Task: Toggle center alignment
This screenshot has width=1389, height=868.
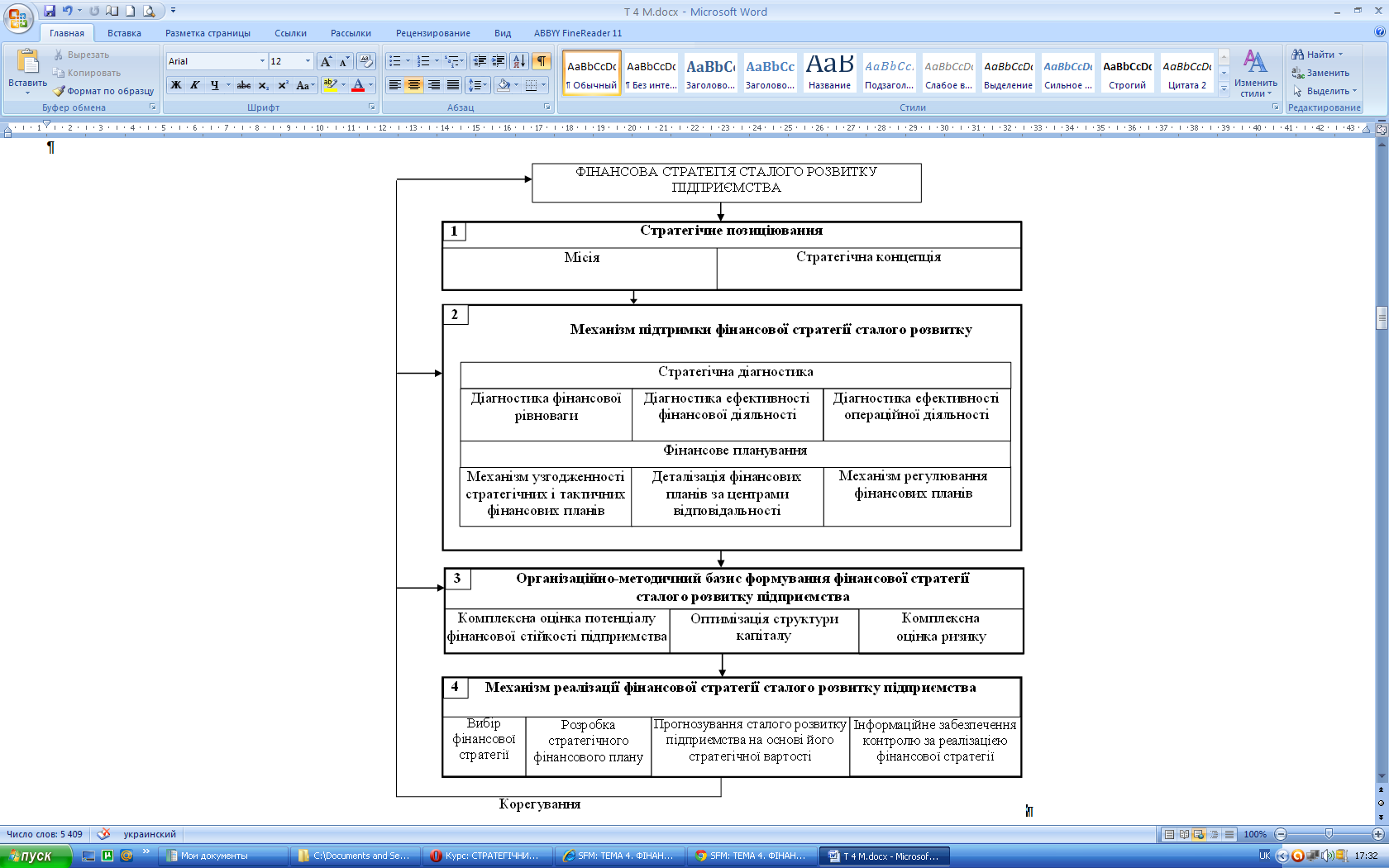Action: click(414, 85)
